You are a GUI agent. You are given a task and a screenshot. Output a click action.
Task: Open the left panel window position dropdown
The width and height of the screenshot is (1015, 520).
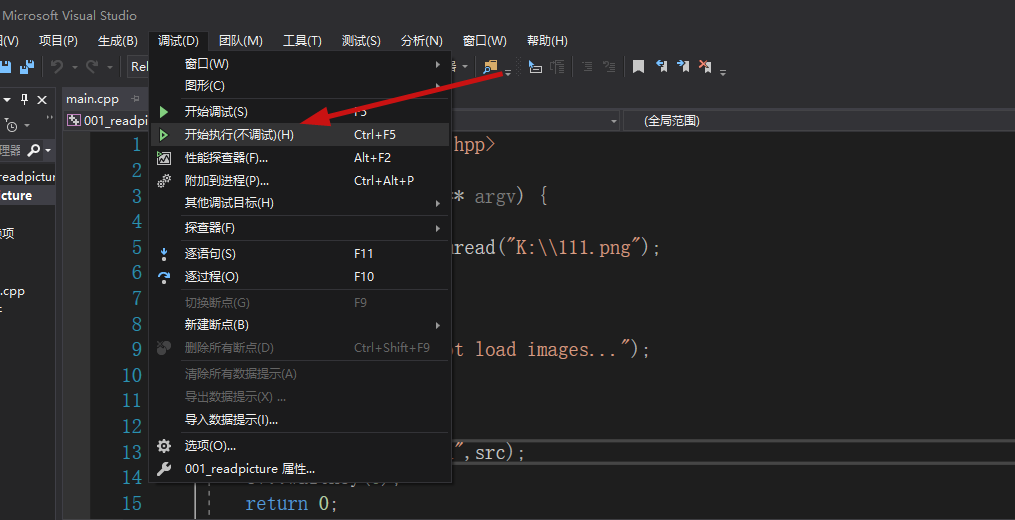(7, 99)
